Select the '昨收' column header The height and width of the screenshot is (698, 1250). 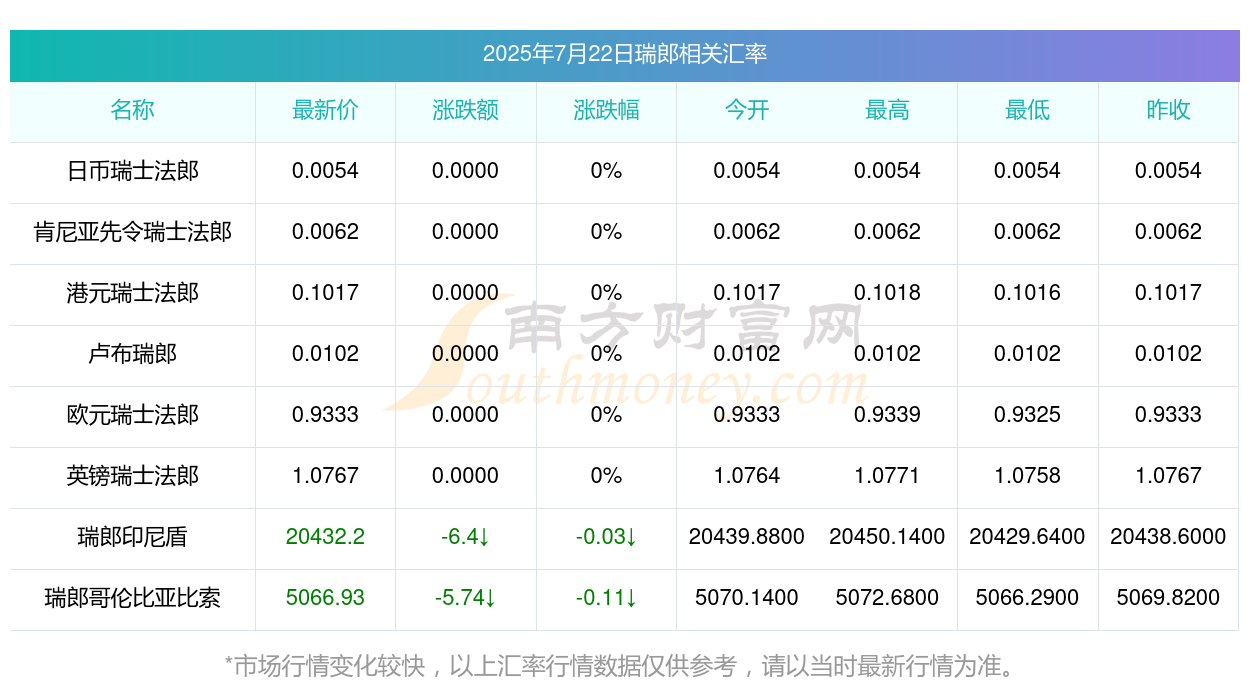[1168, 110]
